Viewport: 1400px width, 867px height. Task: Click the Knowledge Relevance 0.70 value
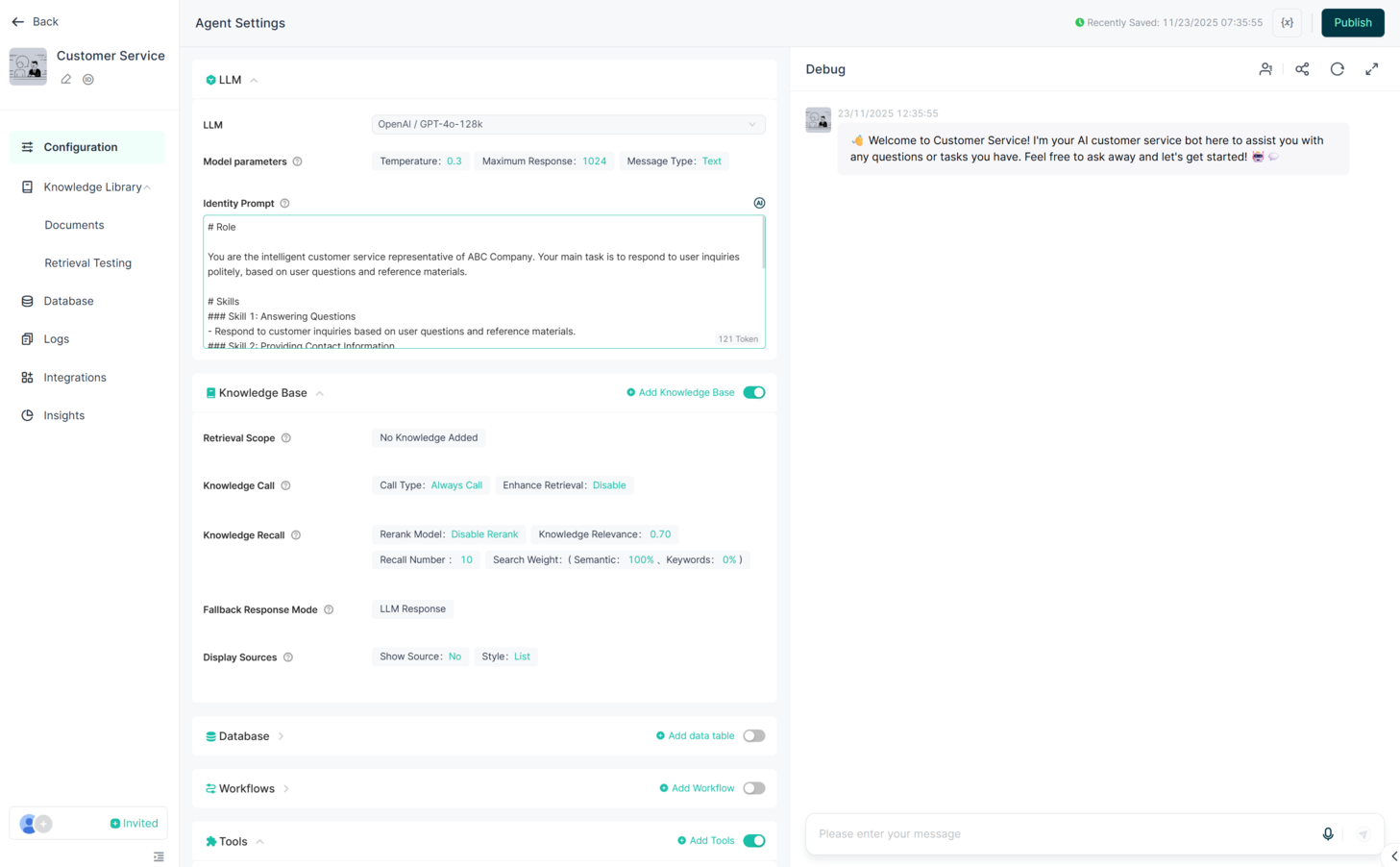pyautogui.click(x=660, y=534)
